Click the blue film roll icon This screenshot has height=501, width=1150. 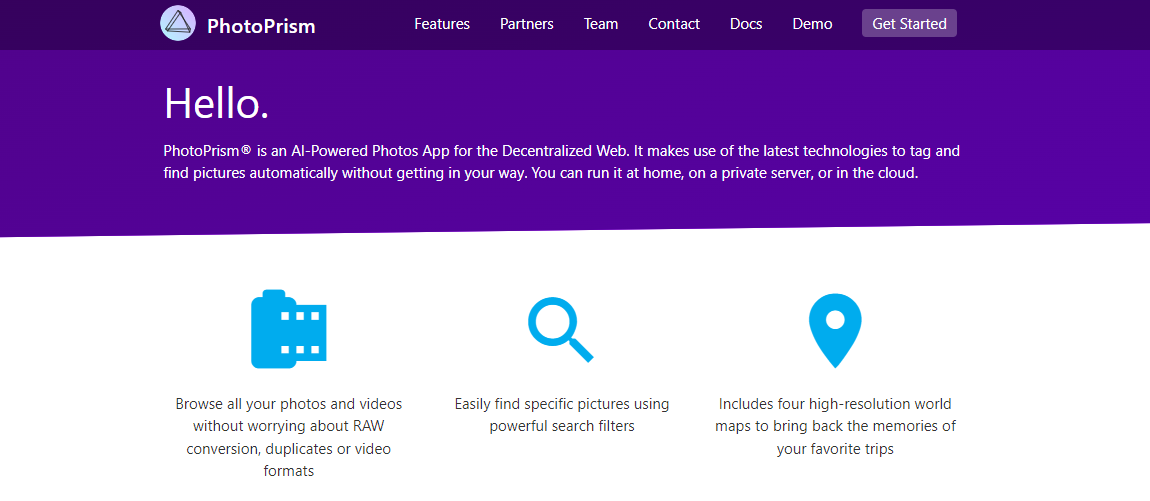coord(289,329)
